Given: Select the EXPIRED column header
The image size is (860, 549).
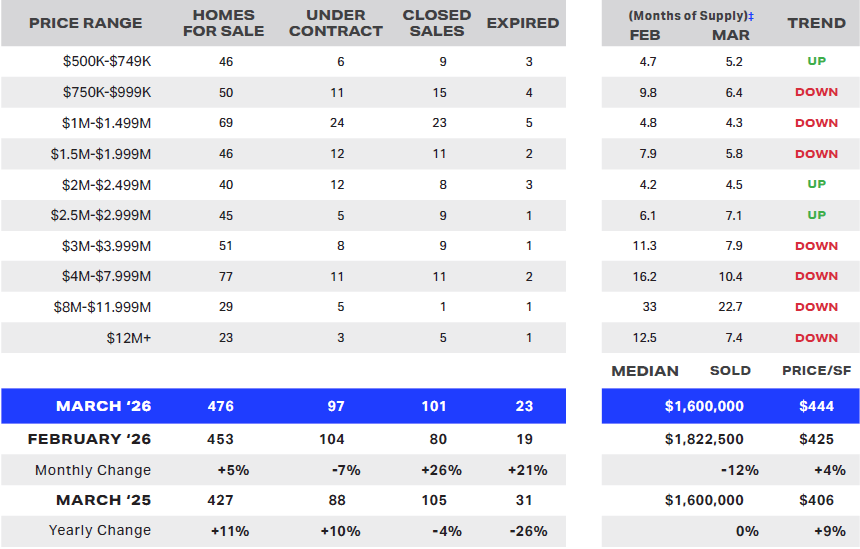Looking at the screenshot, I should click(523, 23).
